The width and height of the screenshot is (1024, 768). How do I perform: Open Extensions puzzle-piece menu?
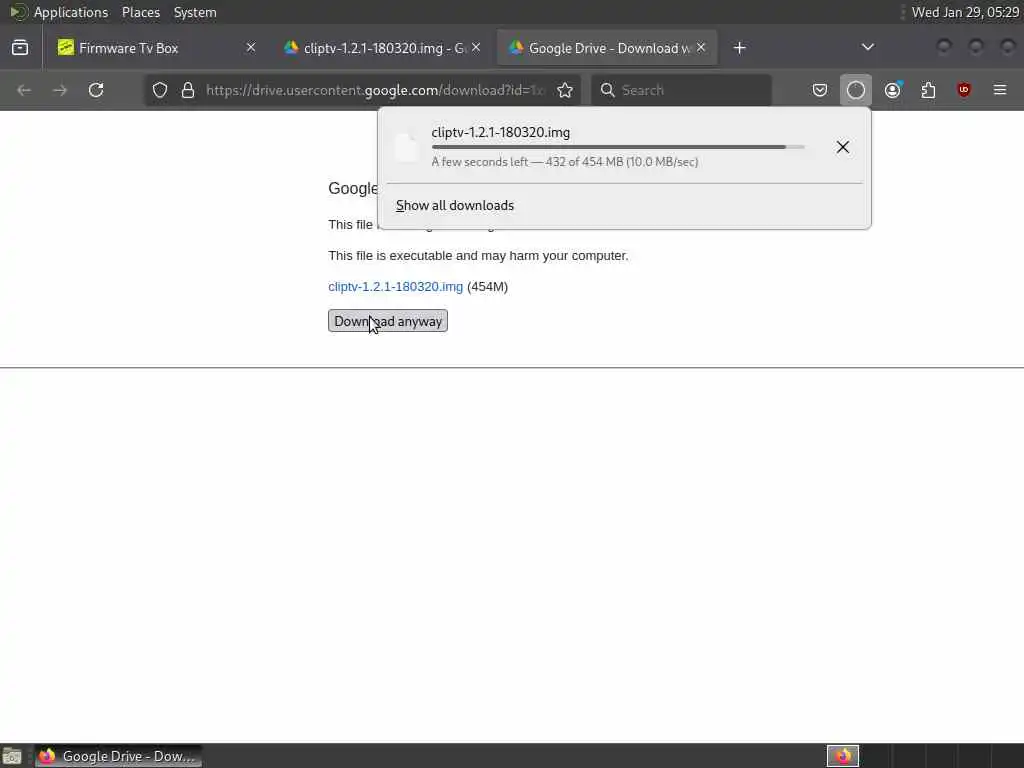928,90
